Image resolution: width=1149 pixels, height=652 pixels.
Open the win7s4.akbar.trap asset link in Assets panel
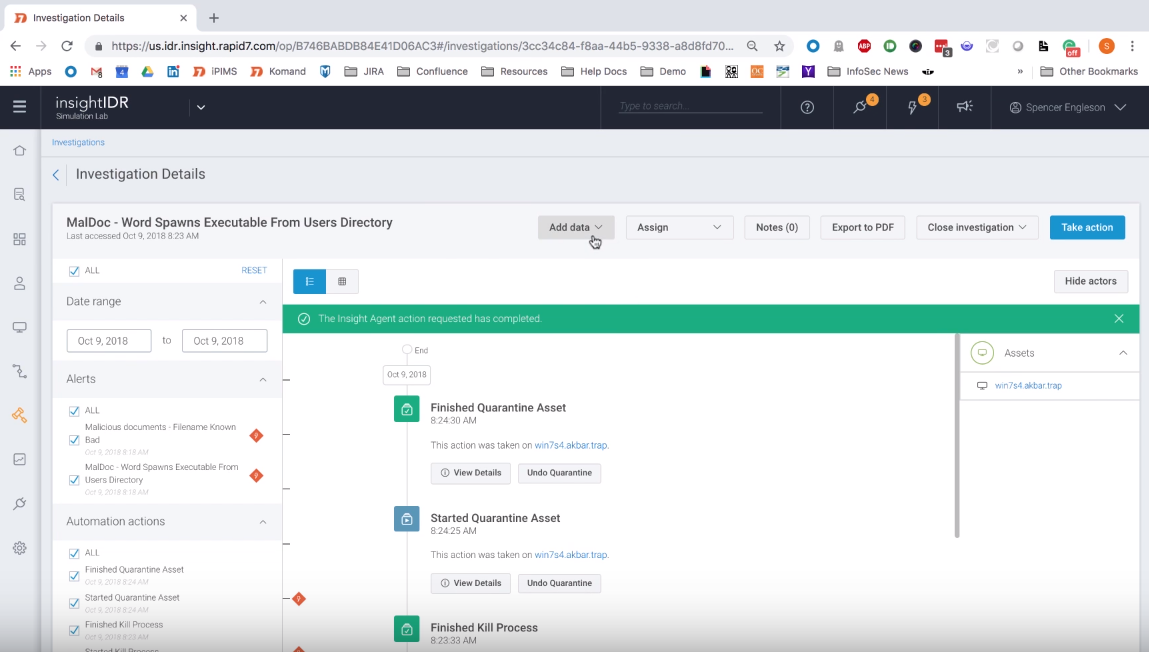tap(1028, 385)
